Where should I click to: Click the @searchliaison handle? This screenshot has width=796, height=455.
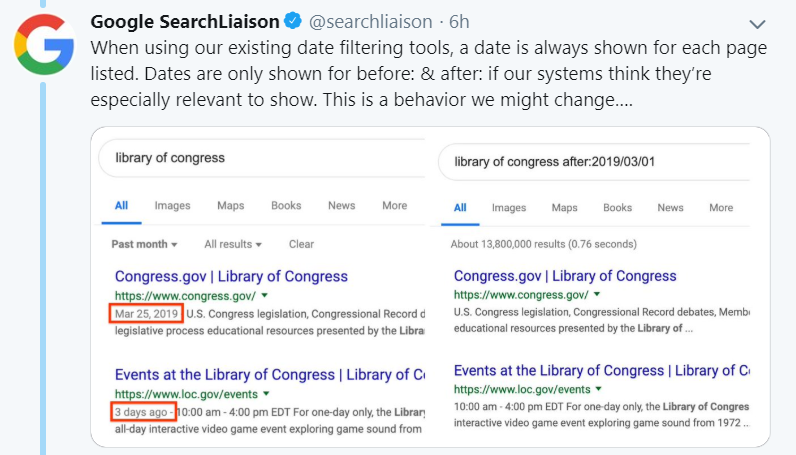coord(371,22)
